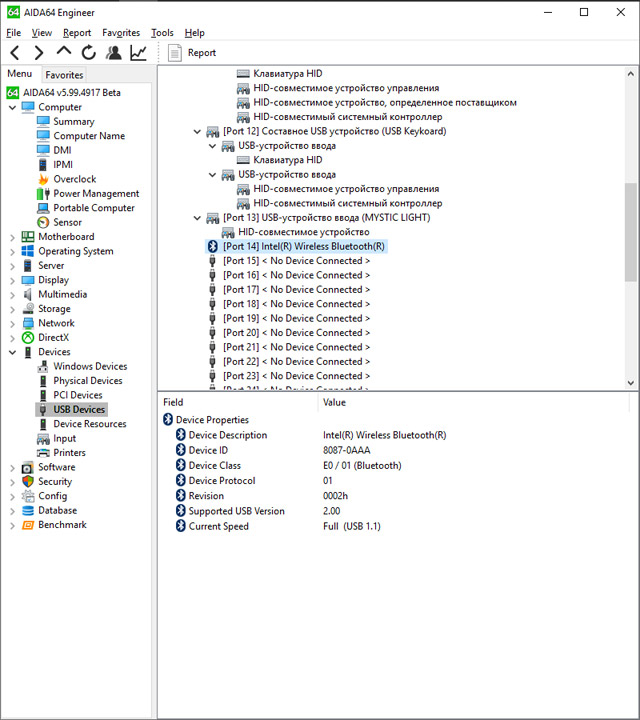Select the Physical Devices icon
The height and width of the screenshot is (720, 640).
(43, 381)
